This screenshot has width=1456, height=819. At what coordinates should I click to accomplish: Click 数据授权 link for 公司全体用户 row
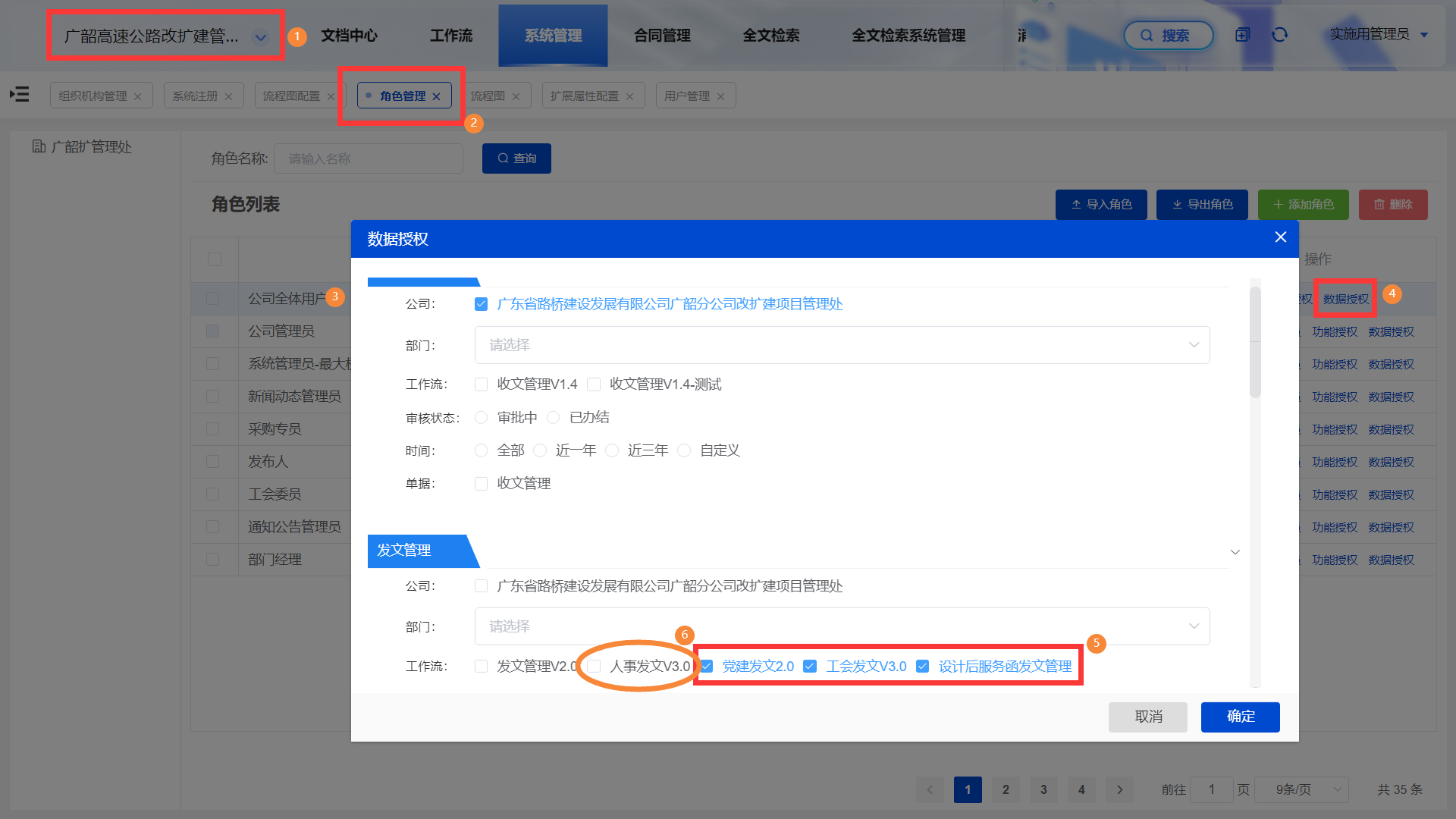pyautogui.click(x=1346, y=299)
